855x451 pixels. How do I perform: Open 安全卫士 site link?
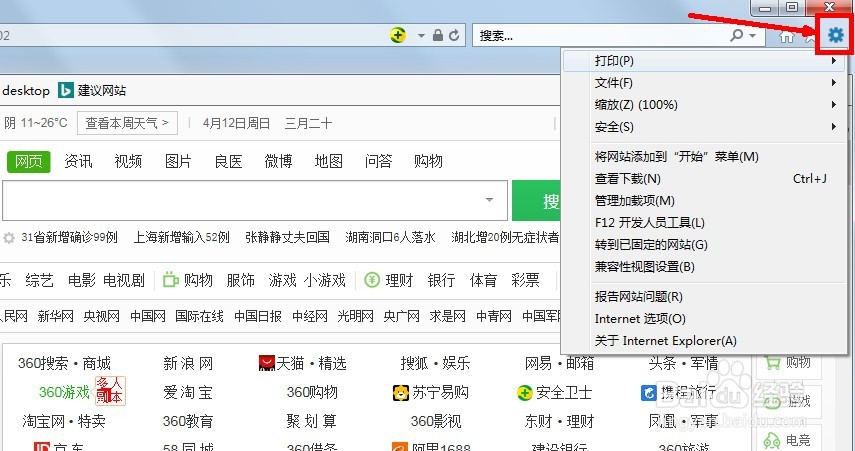click(554, 392)
